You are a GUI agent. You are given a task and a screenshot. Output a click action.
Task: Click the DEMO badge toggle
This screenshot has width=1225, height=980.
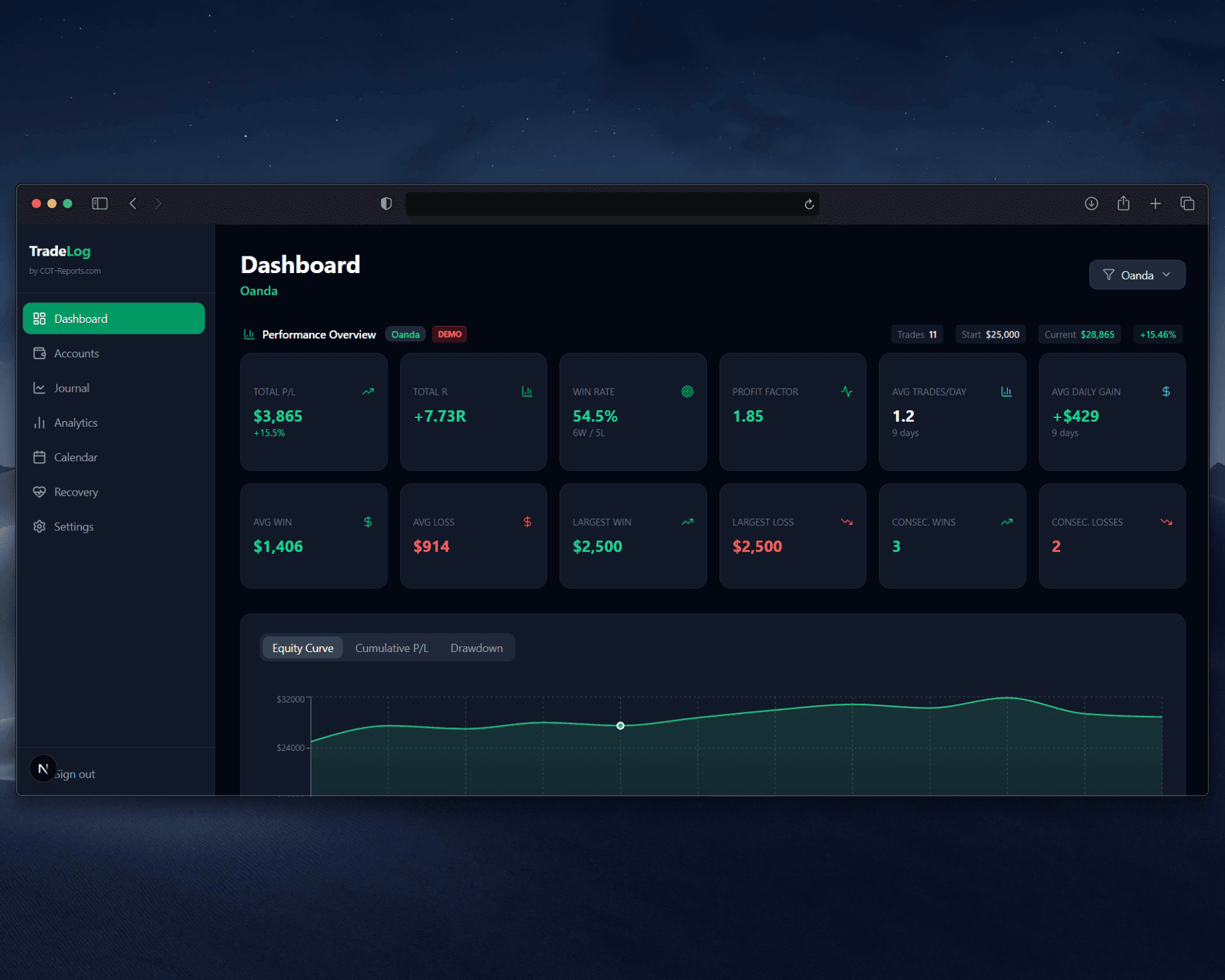pos(449,334)
